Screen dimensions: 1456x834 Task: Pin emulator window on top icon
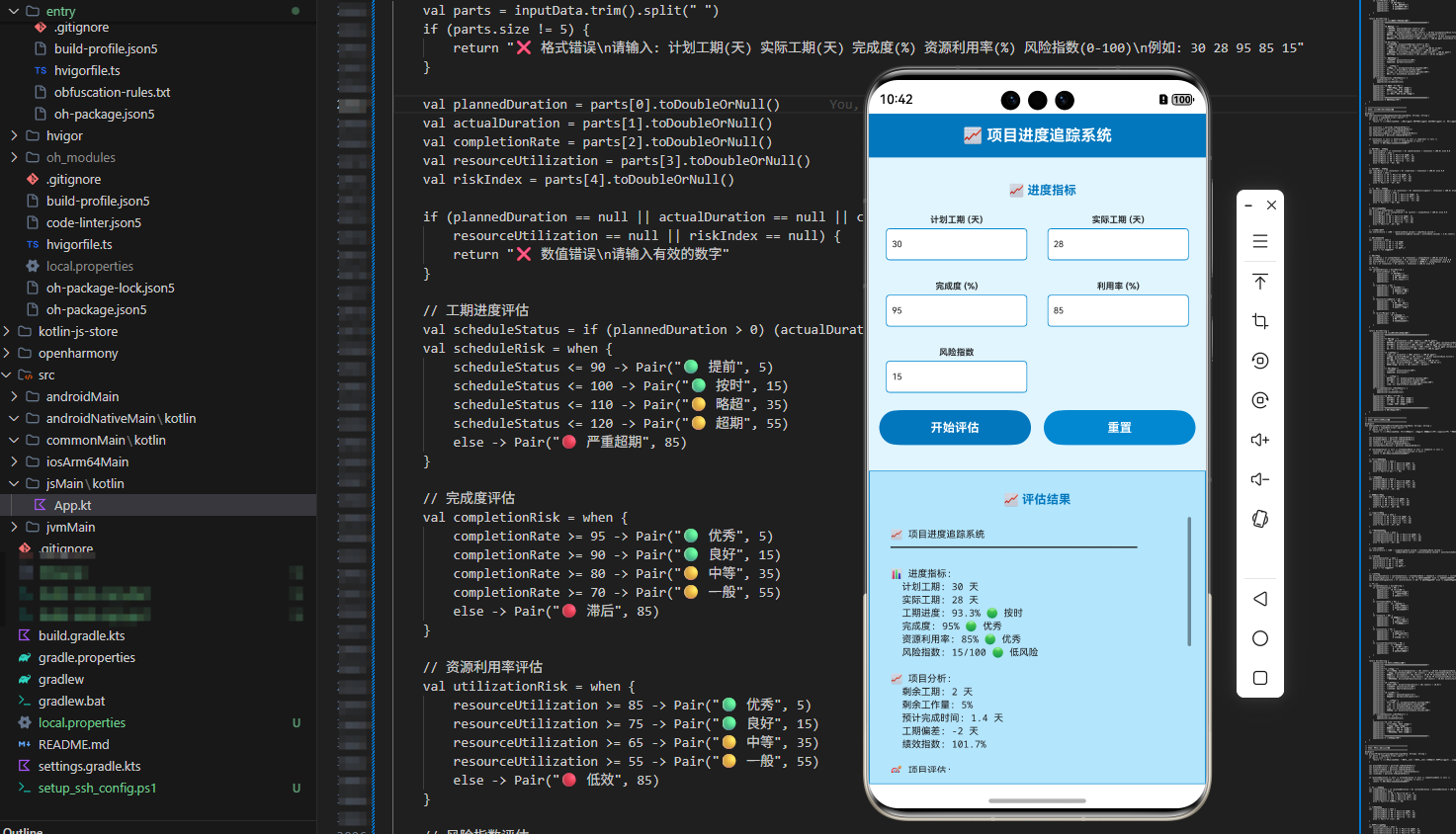(1260, 282)
